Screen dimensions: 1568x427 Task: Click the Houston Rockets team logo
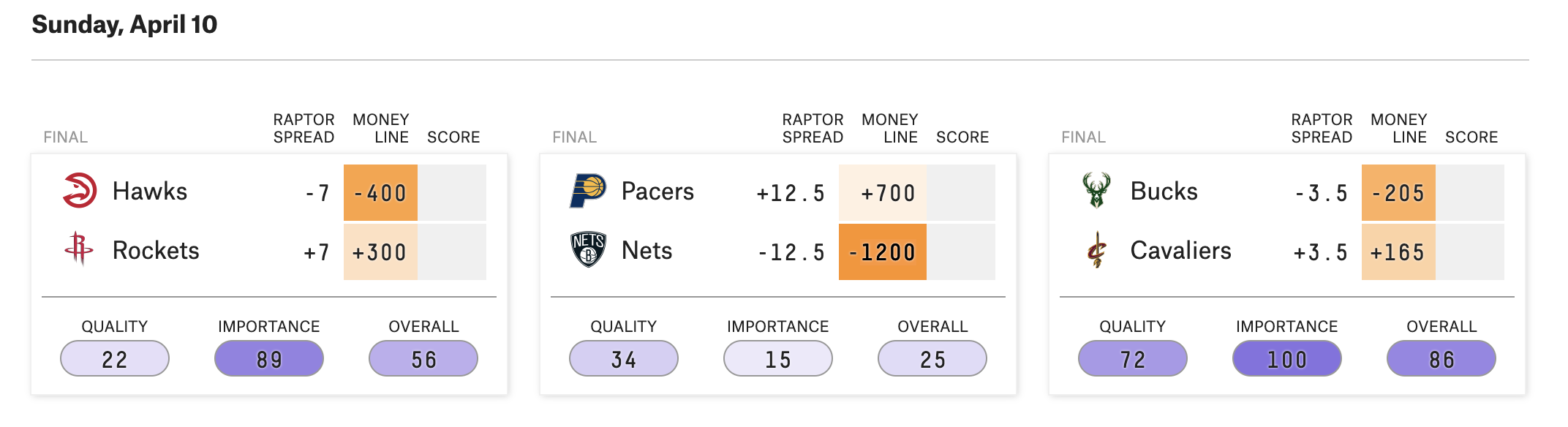tap(79, 249)
